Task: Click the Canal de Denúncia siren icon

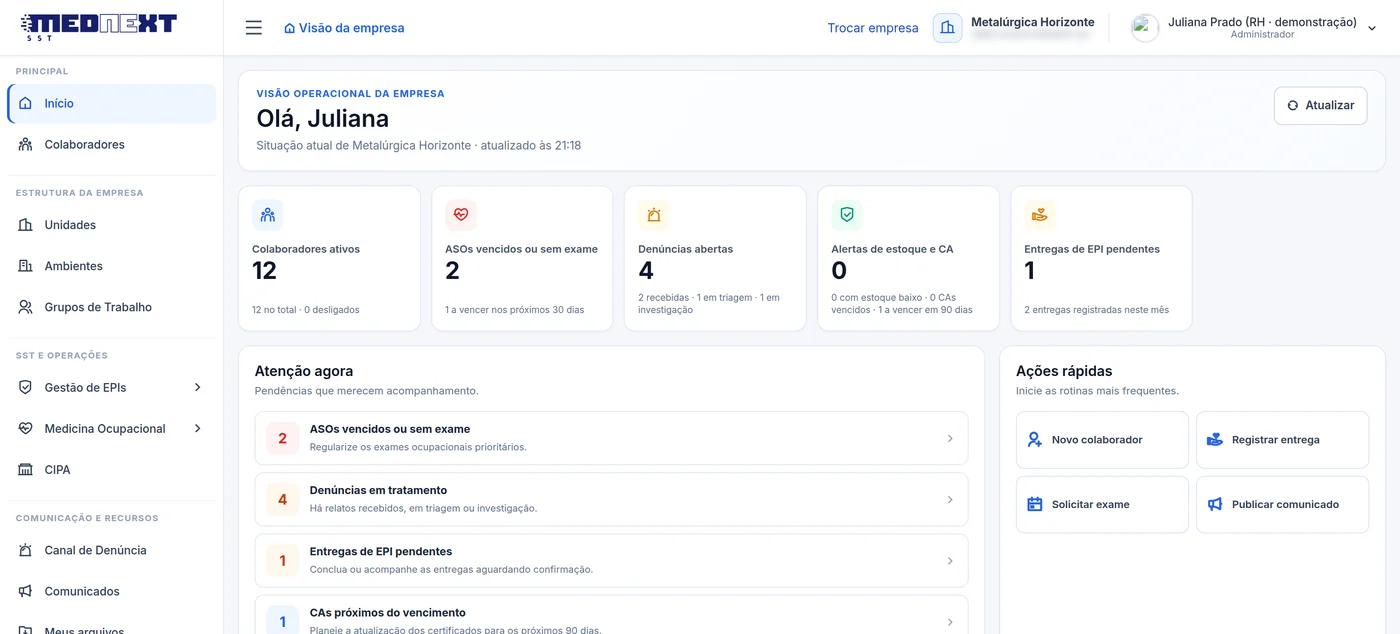Action: click(26, 550)
